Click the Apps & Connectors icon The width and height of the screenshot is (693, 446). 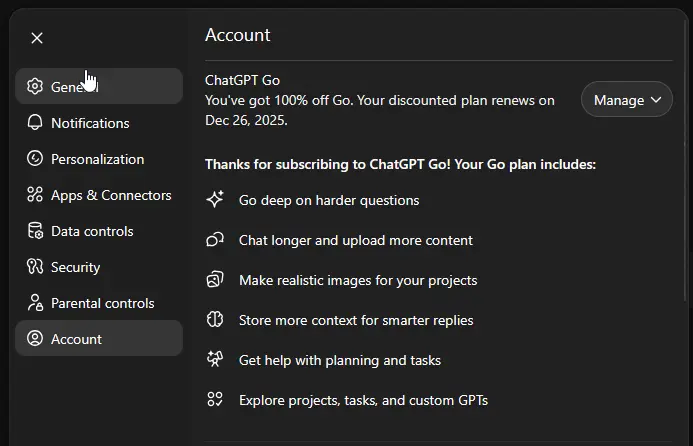(x=35, y=194)
